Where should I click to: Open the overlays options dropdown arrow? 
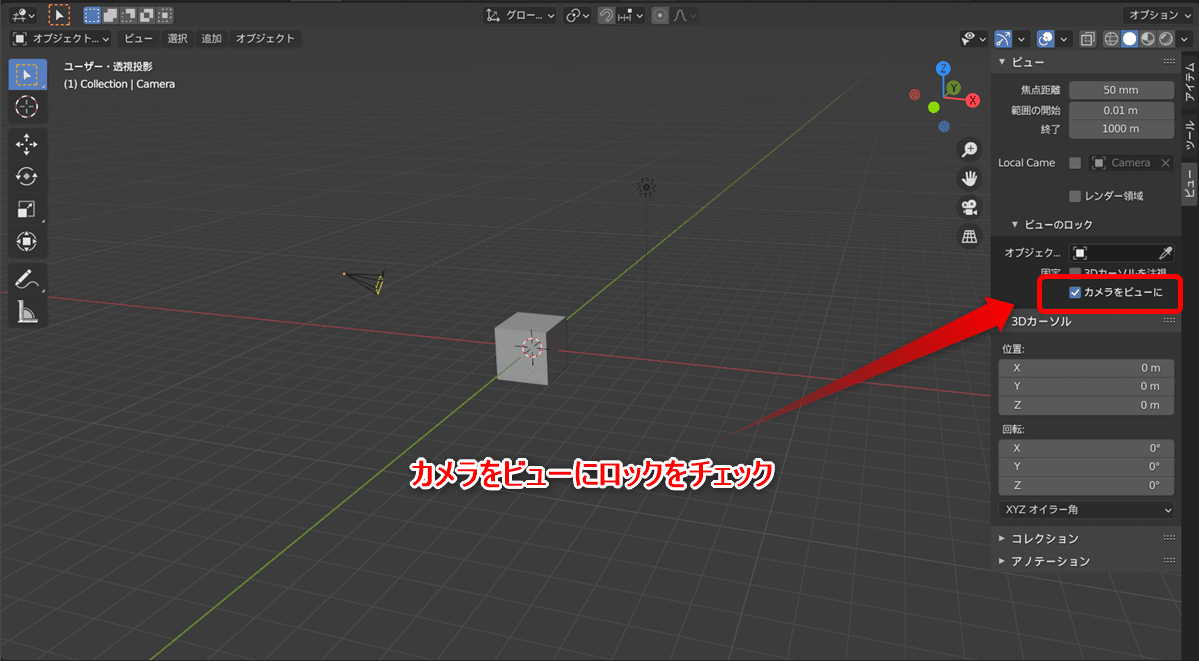click(x=1063, y=38)
